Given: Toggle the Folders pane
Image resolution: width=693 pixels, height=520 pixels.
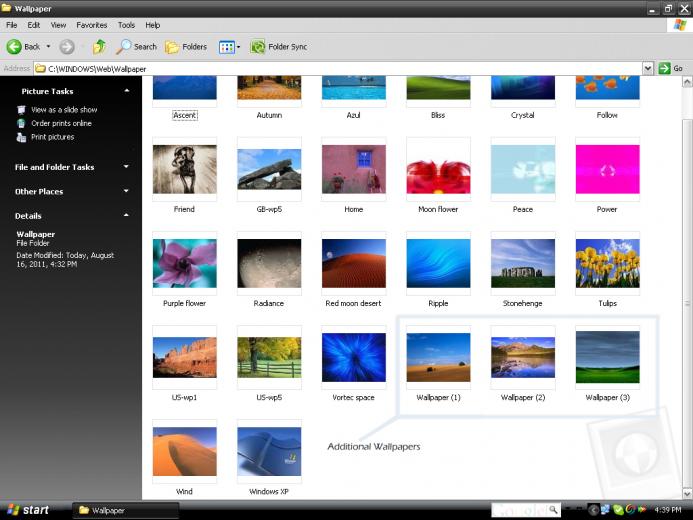Looking at the screenshot, I should (186, 46).
